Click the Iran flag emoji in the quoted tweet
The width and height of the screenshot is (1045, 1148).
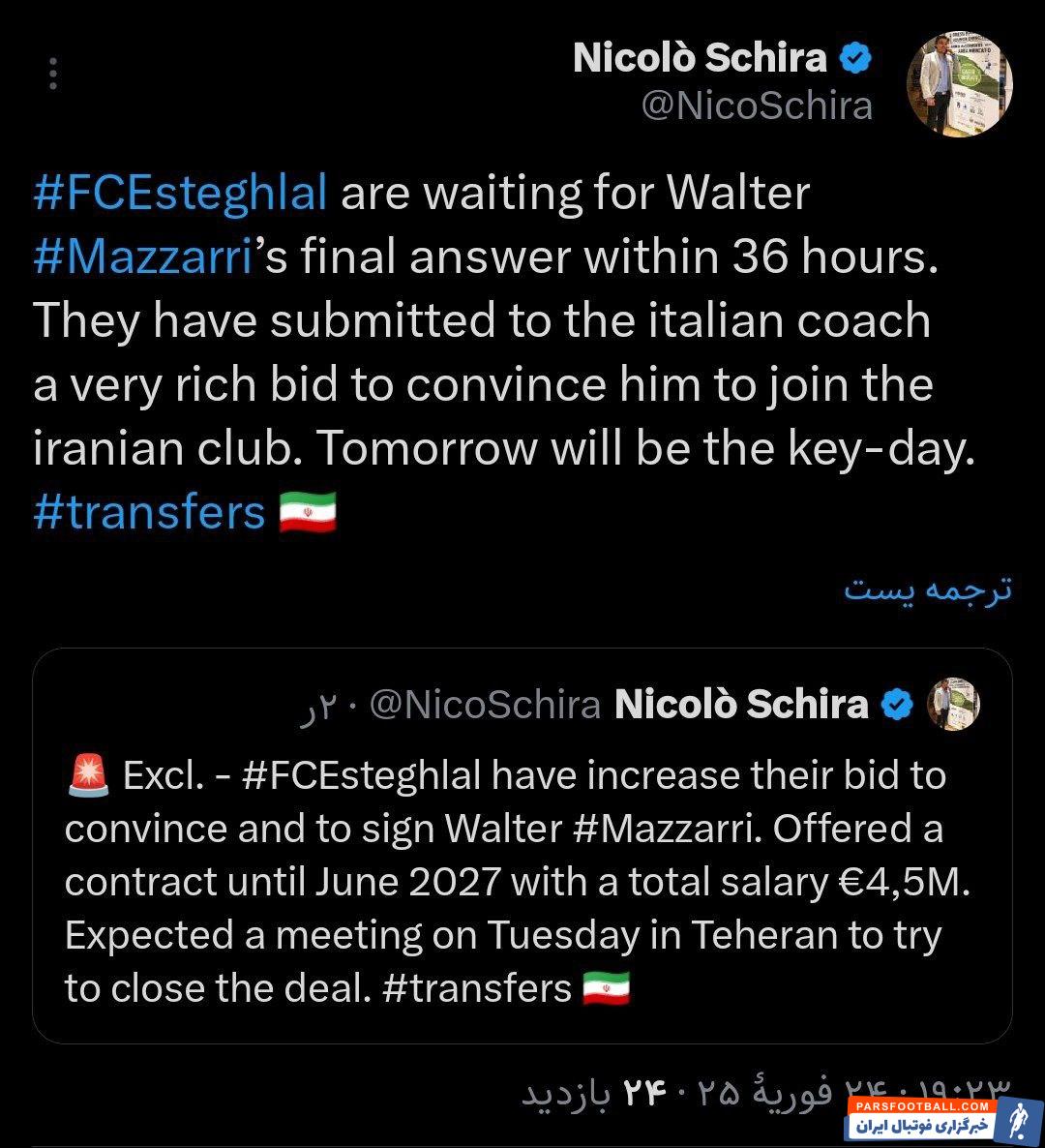pos(607,988)
